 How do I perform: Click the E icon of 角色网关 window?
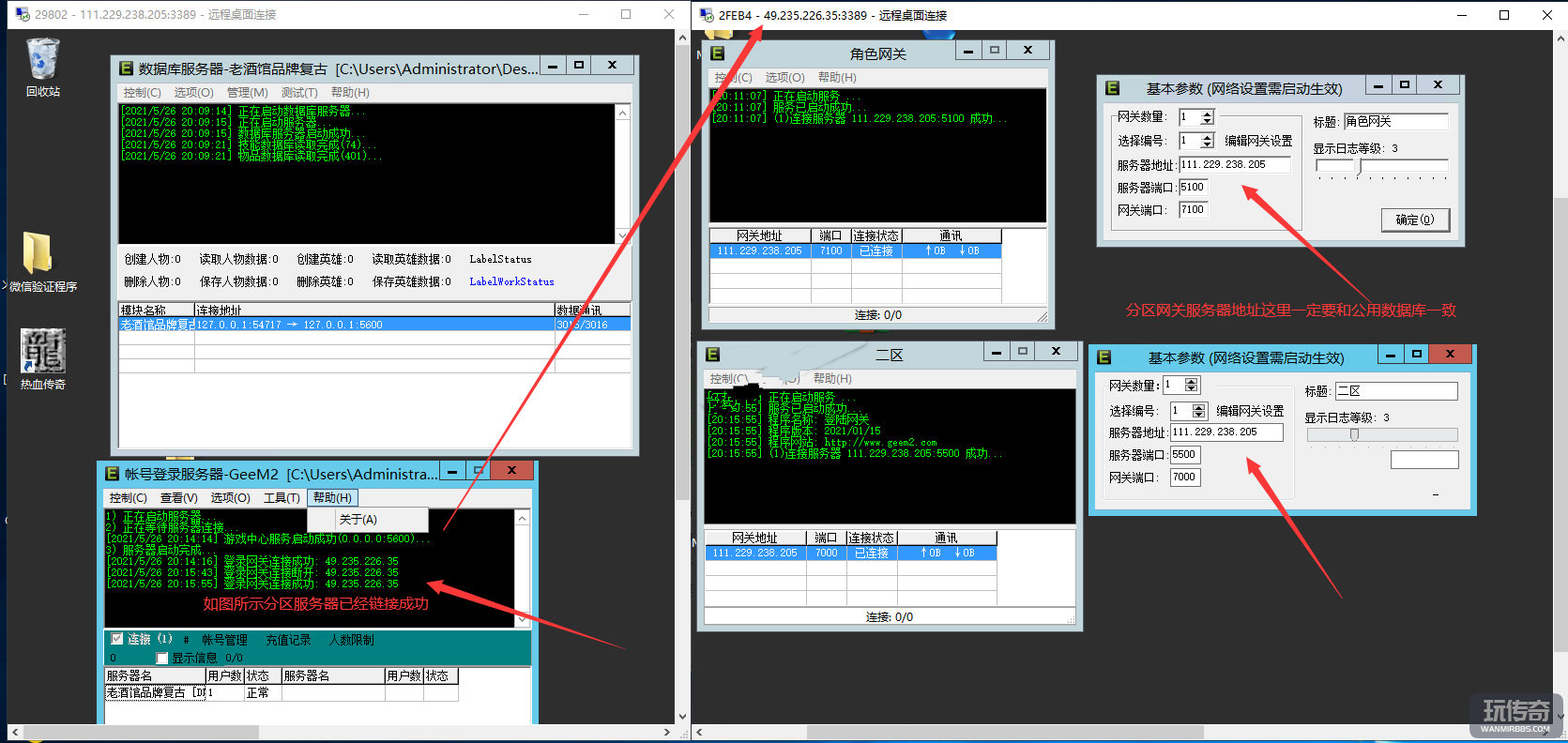pyautogui.click(x=718, y=53)
